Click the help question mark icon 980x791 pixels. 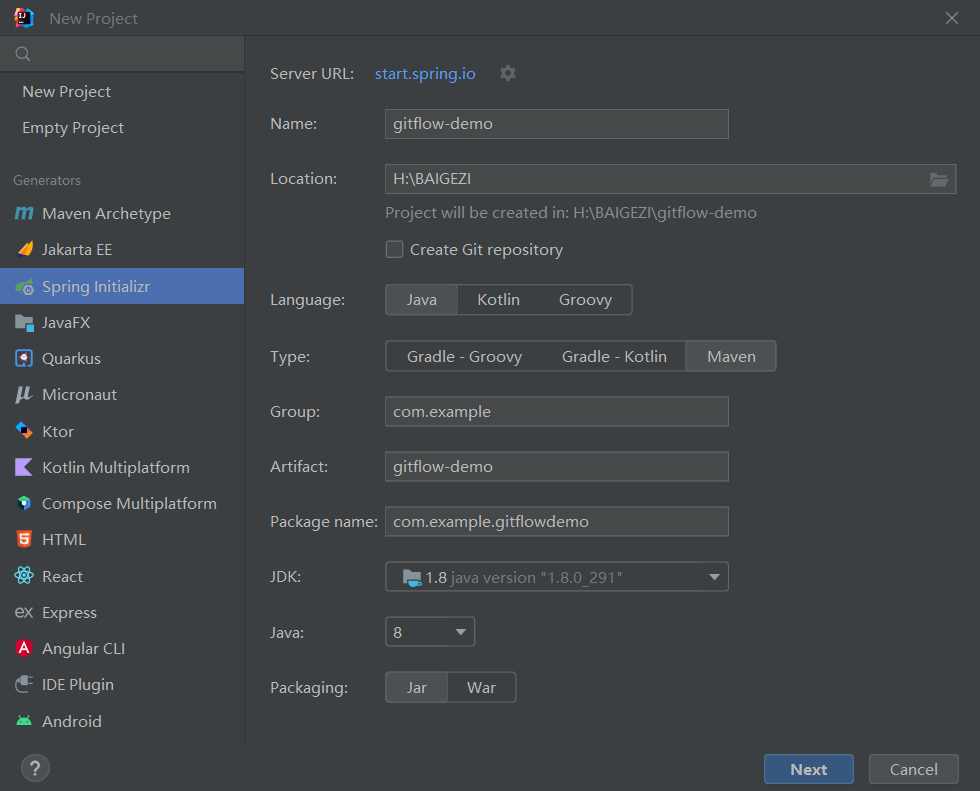click(x=35, y=768)
